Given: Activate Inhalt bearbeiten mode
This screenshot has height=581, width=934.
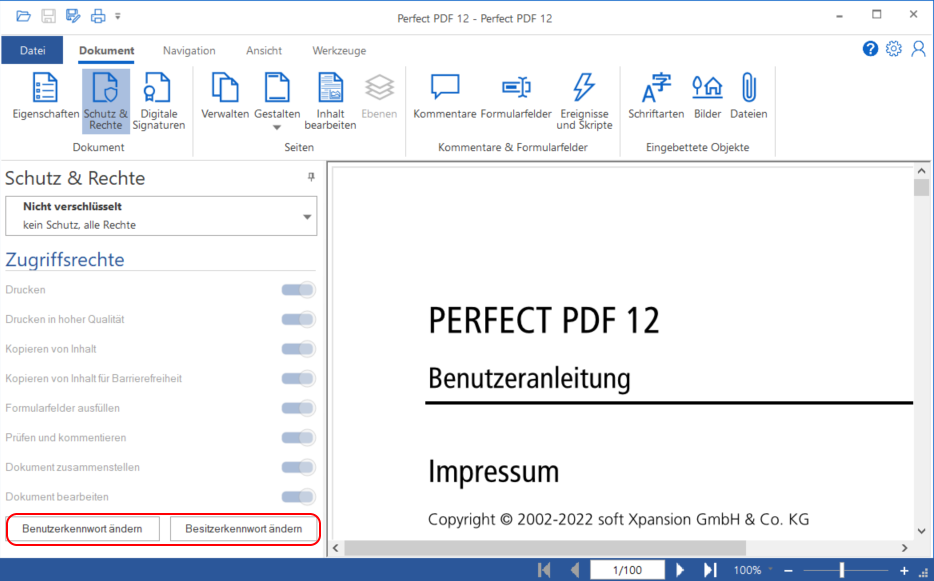Looking at the screenshot, I should click(330, 100).
